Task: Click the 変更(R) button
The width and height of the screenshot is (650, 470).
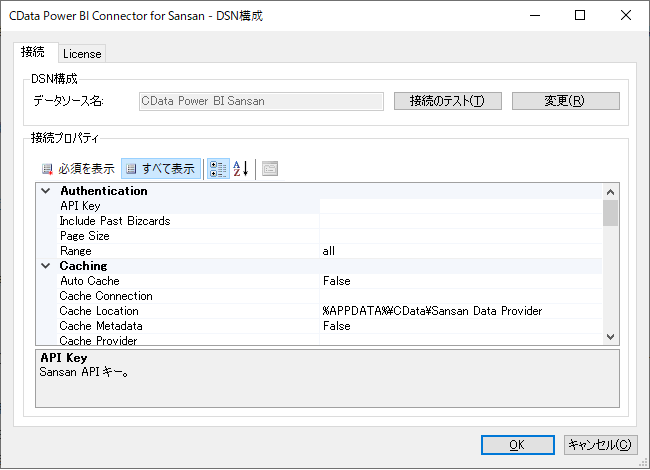Action: 565,101
